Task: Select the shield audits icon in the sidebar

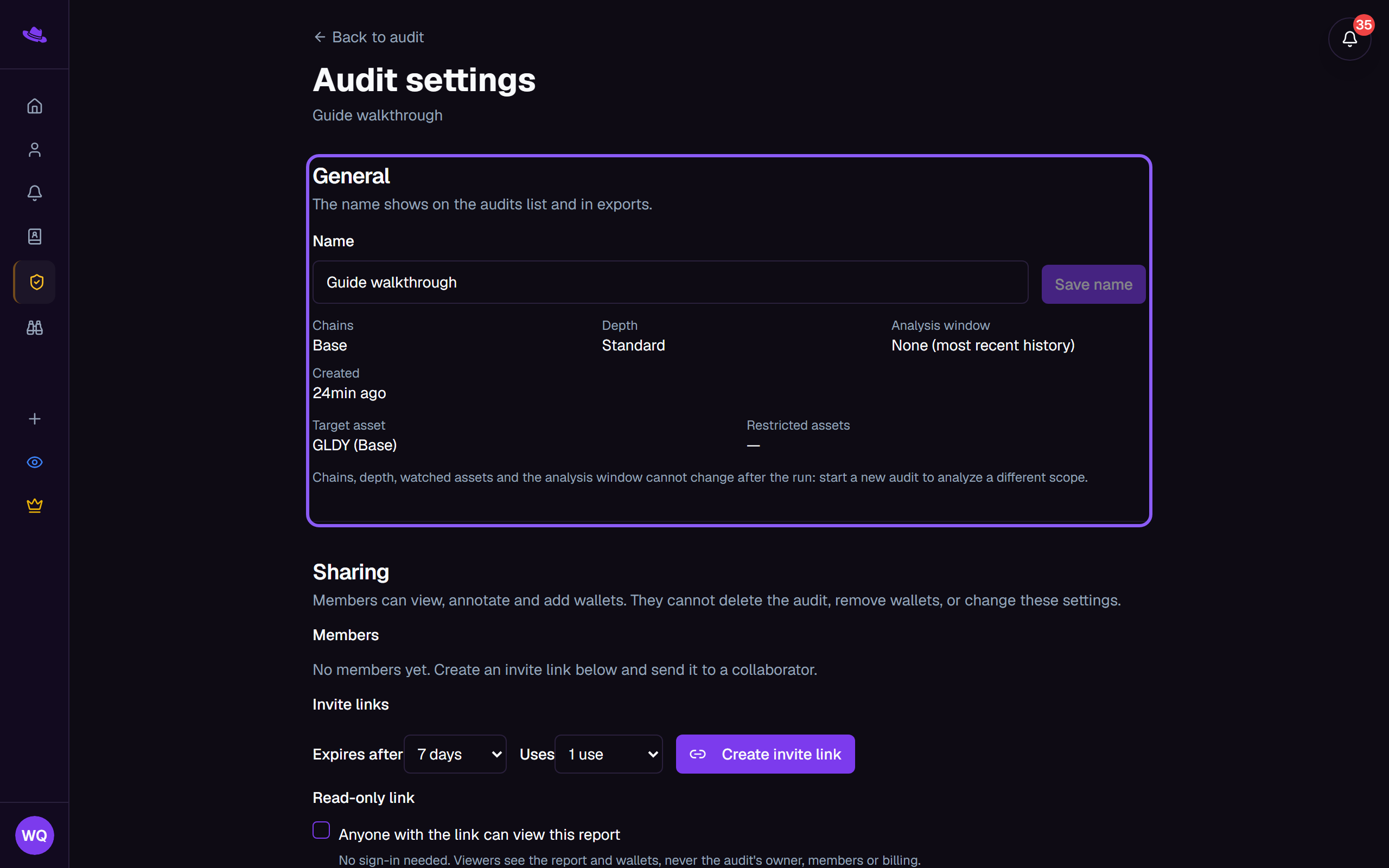Action: (34, 282)
